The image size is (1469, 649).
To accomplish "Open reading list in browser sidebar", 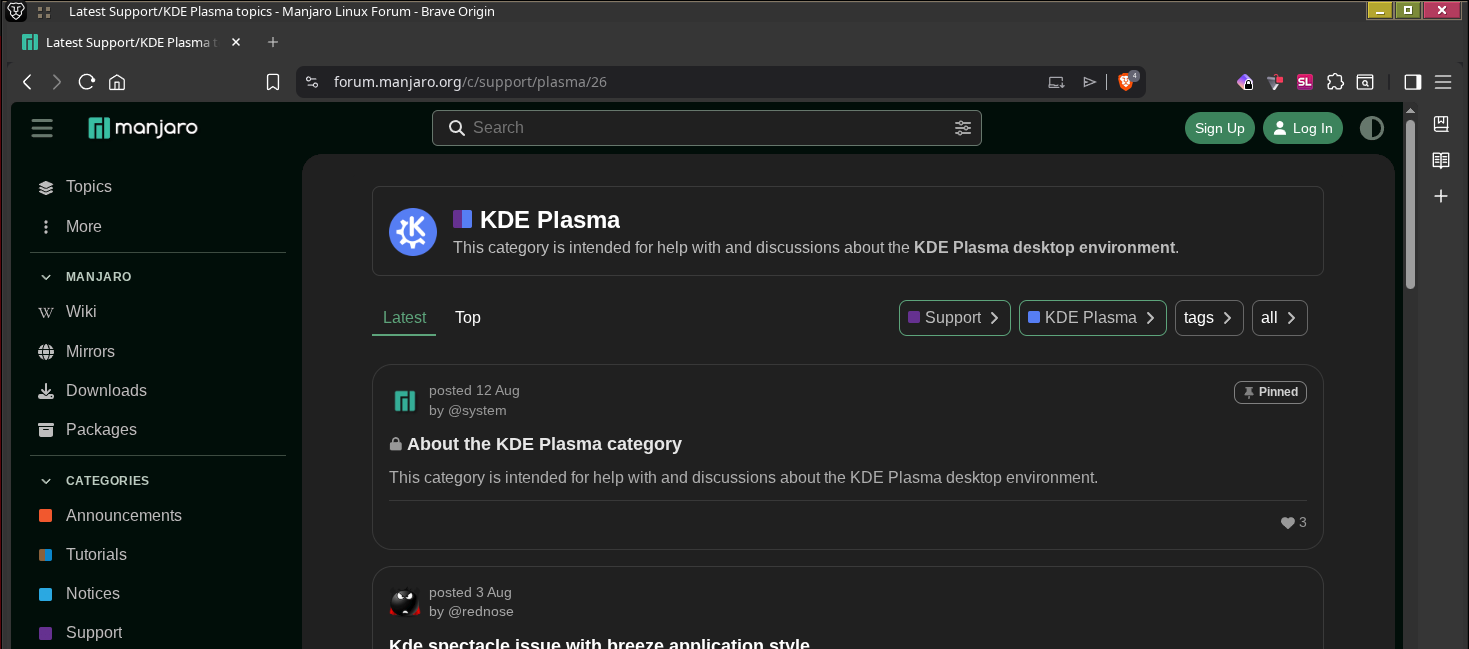I will coord(1441,160).
